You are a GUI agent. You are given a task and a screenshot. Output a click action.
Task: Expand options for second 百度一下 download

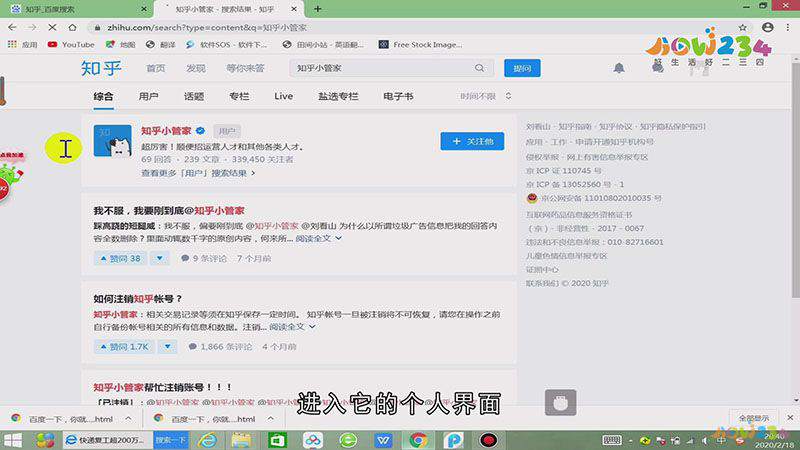point(270,418)
